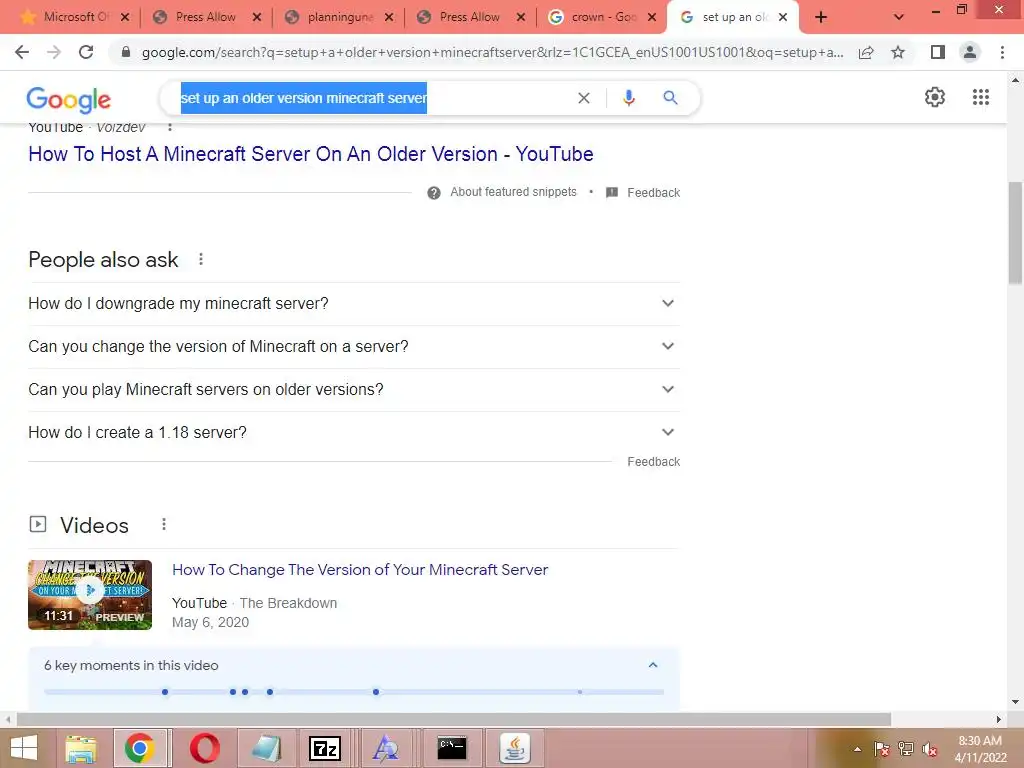Switch to the planningun tab

click(x=338, y=18)
